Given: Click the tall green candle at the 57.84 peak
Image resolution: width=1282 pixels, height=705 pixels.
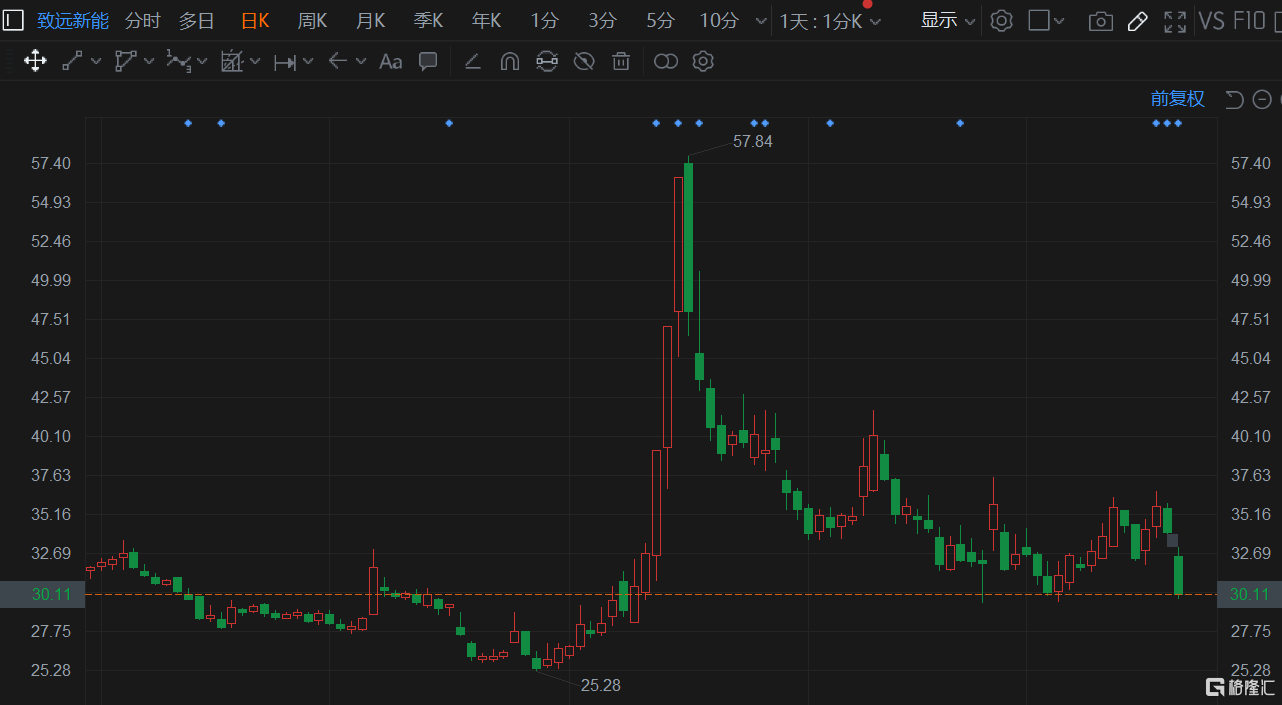Looking at the screenshot, I should pyautogui.click(x=688, y=238).
